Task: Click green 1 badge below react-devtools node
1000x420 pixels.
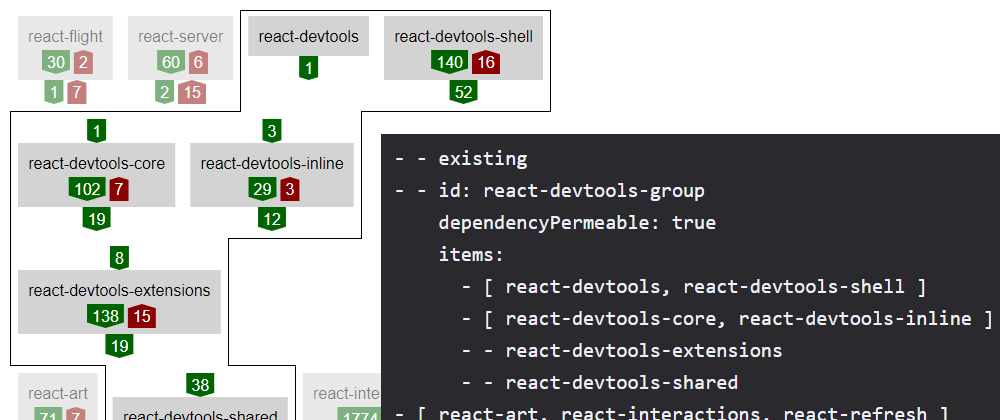Action: coord(309,69)
